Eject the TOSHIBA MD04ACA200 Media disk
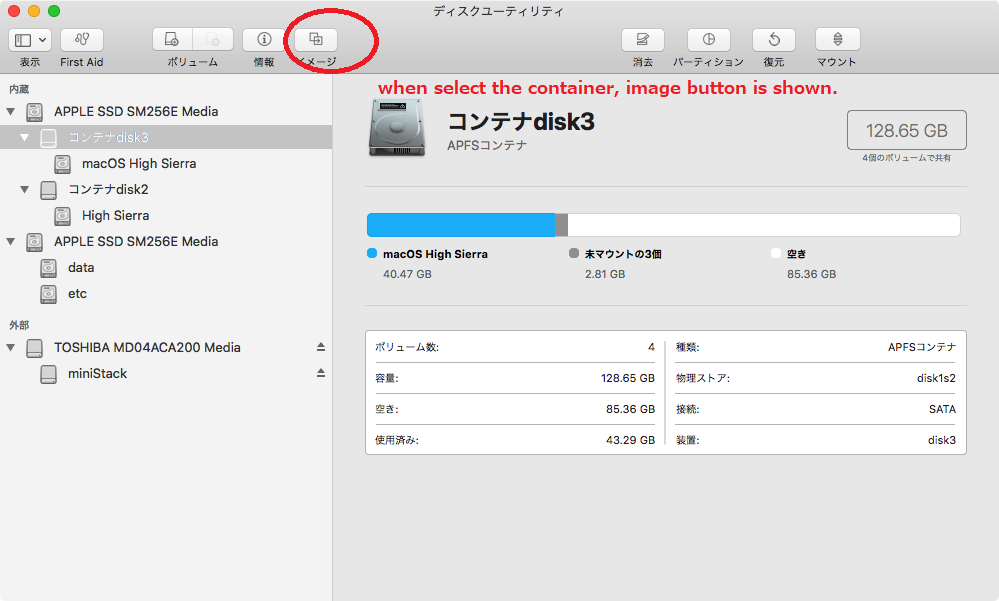This screenshot has height=601, width=999. pos(321,347)
